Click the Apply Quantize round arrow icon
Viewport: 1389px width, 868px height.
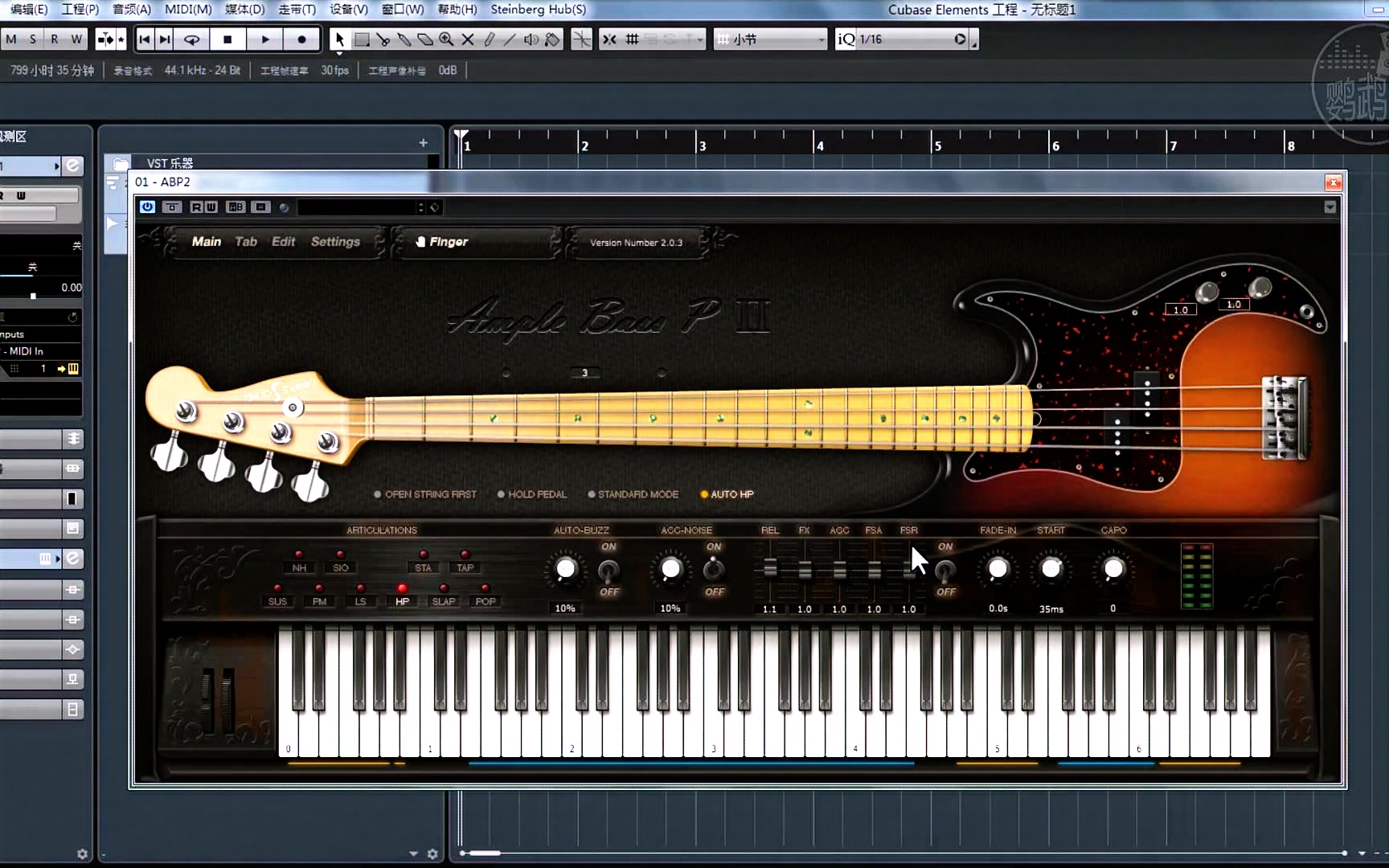[x=960, y=39]
